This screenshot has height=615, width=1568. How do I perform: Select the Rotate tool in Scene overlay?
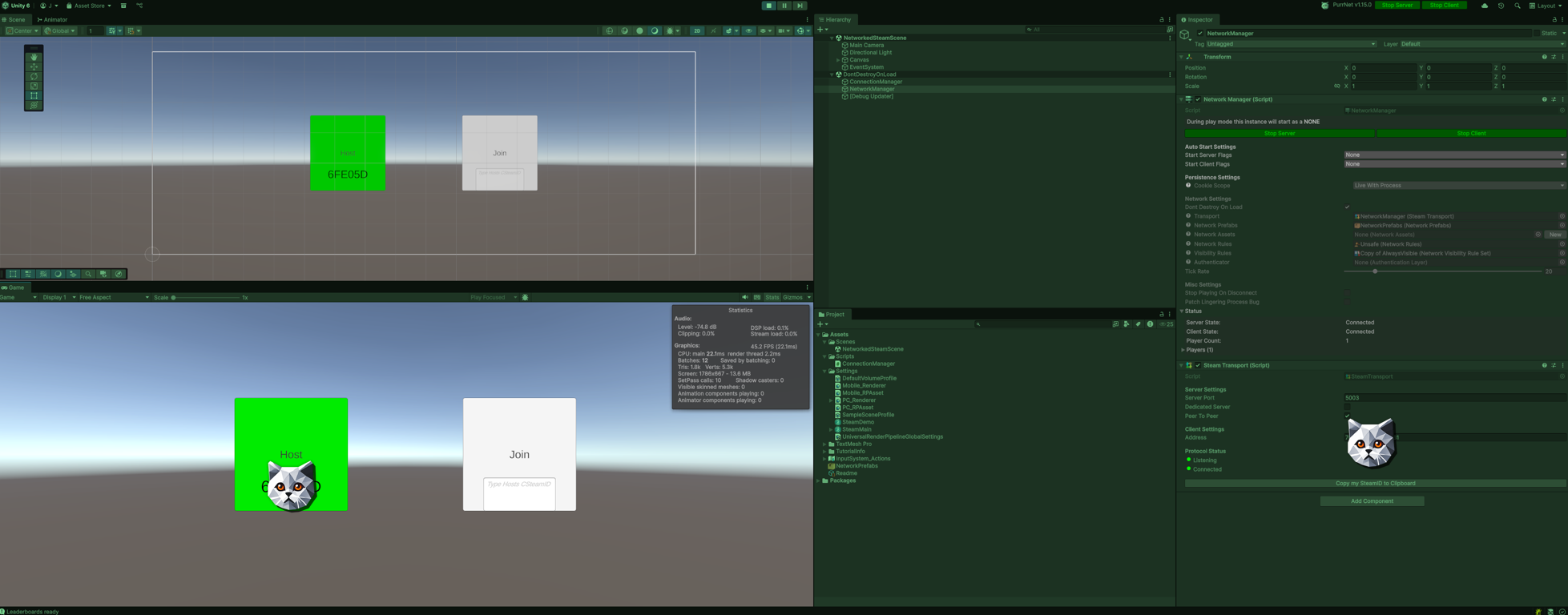tap(34, 77)
